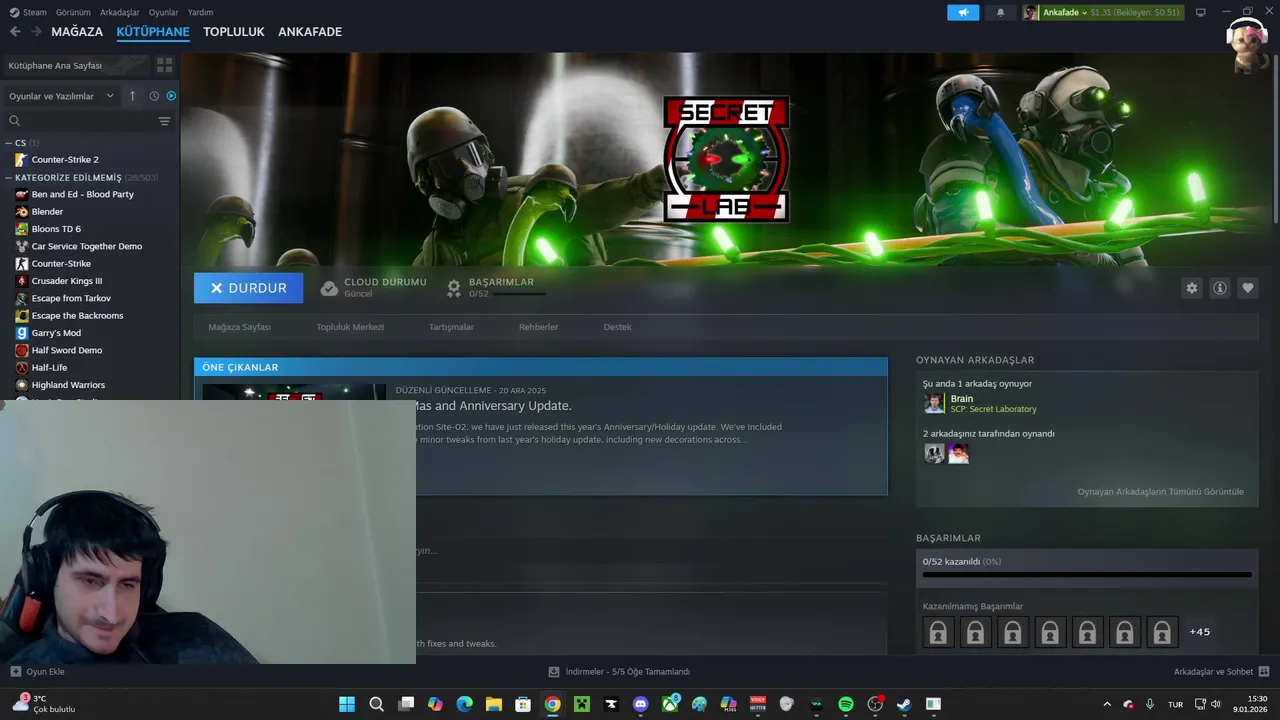
Task: Open friend Brain's profile entry
Action: 981,403
